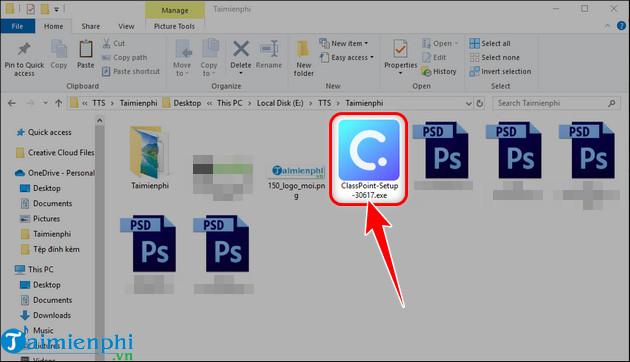Open the File menu
Image resolution: width=630 pixels, height=362 pixels.
17,26
